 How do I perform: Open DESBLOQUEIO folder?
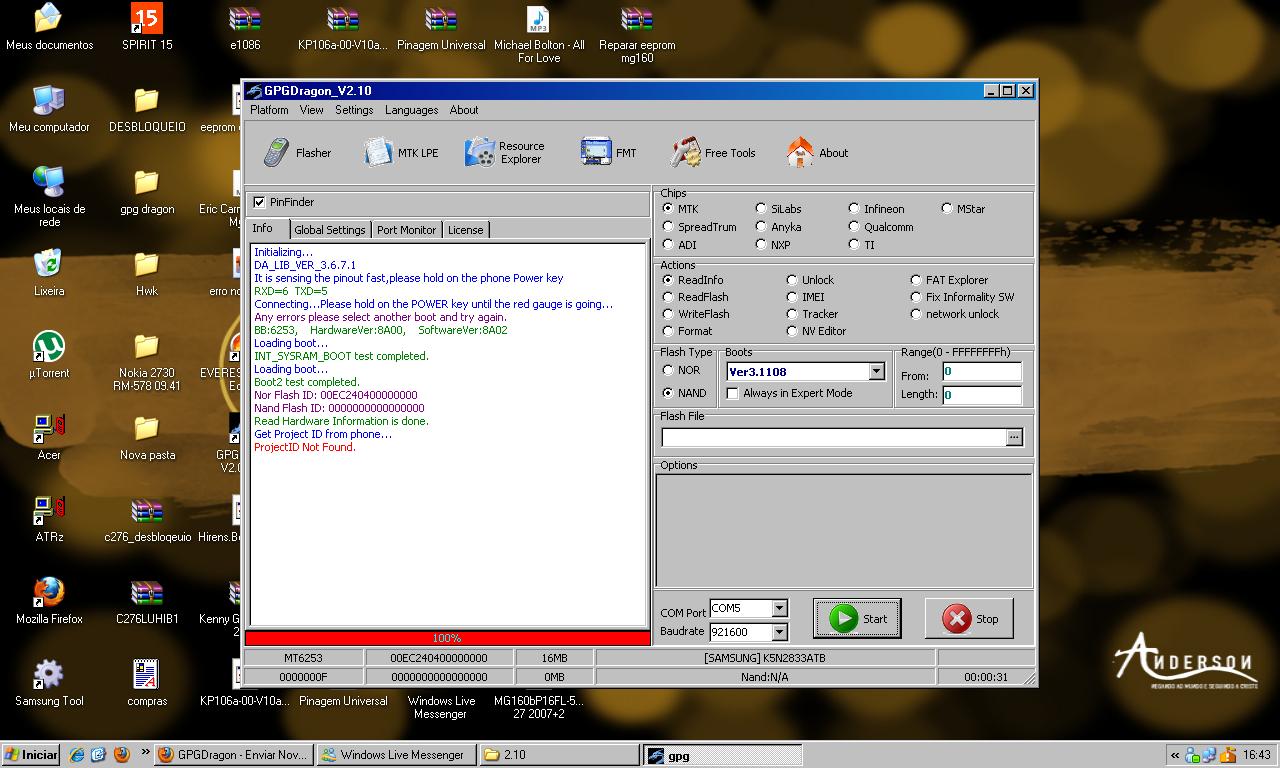[x=147, y=110]
